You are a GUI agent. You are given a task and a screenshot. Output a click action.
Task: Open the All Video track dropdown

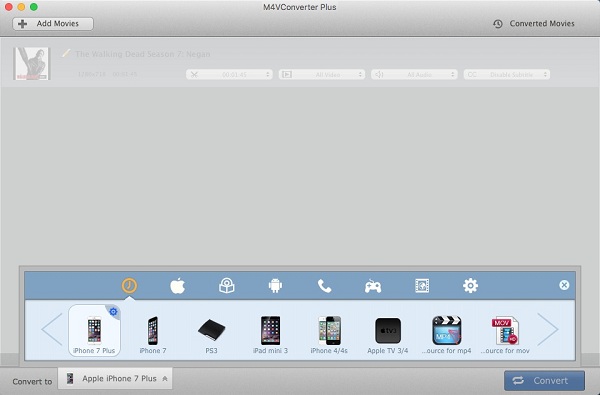322,74
